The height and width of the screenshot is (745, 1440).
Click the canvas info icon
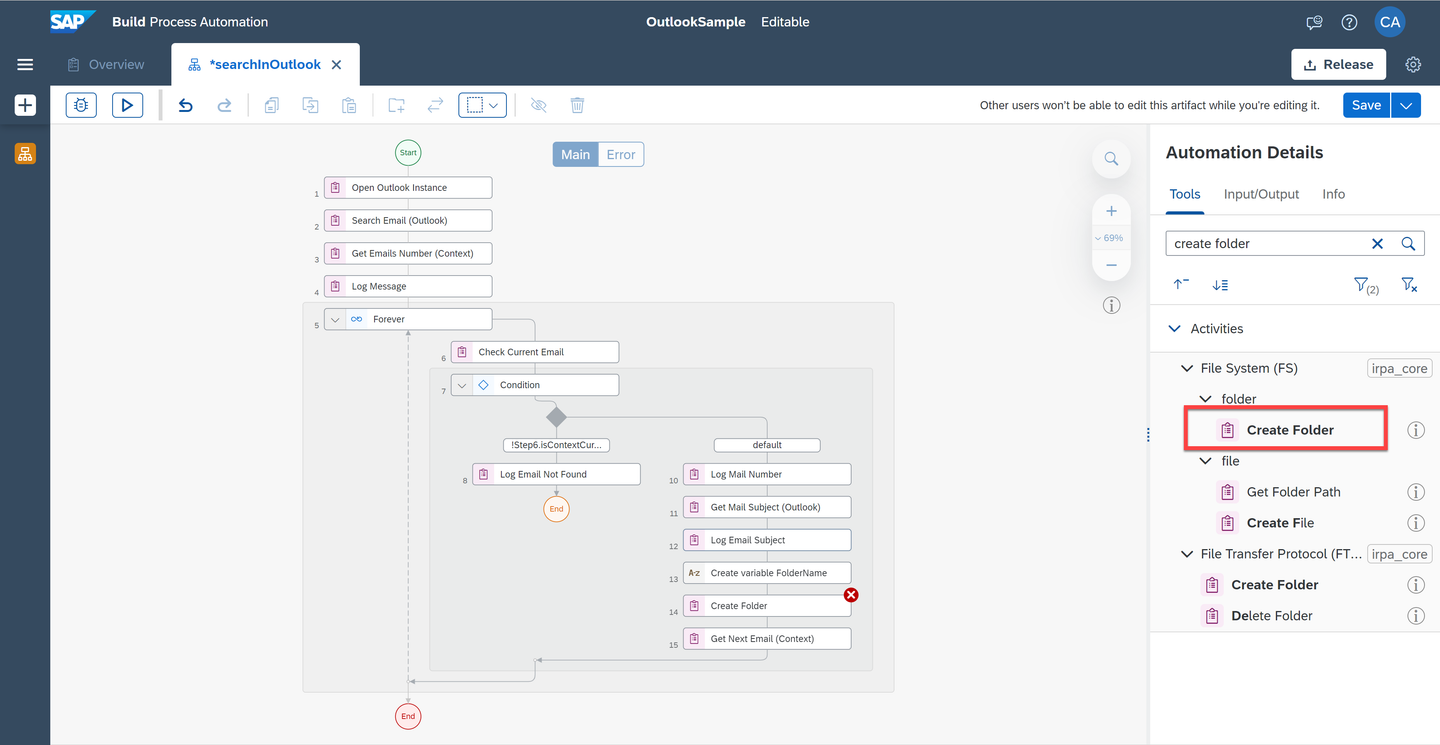[1111, 306]
